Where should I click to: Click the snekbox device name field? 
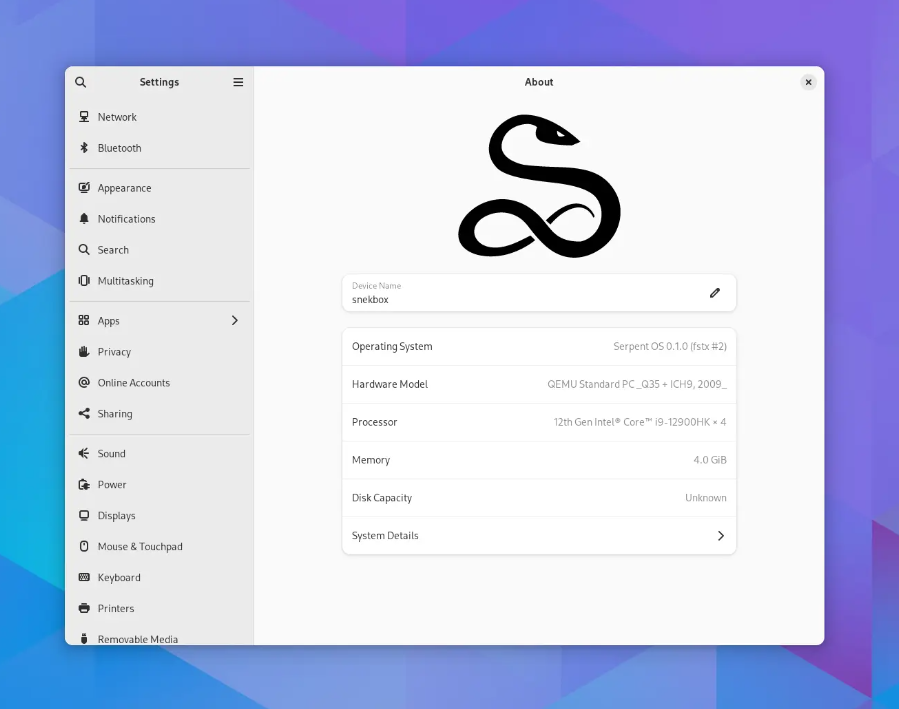(539, 293)
